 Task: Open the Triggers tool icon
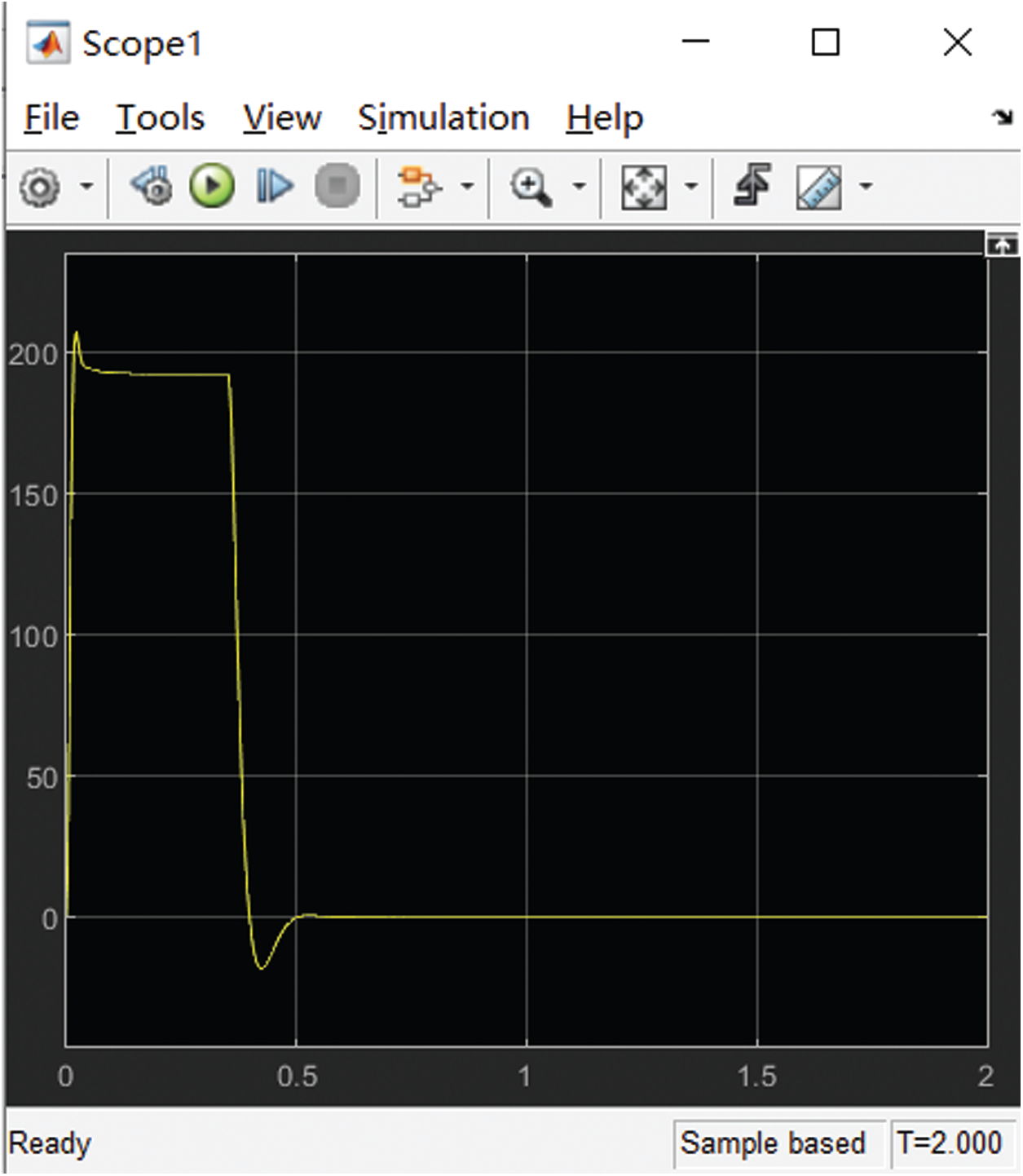752,185
